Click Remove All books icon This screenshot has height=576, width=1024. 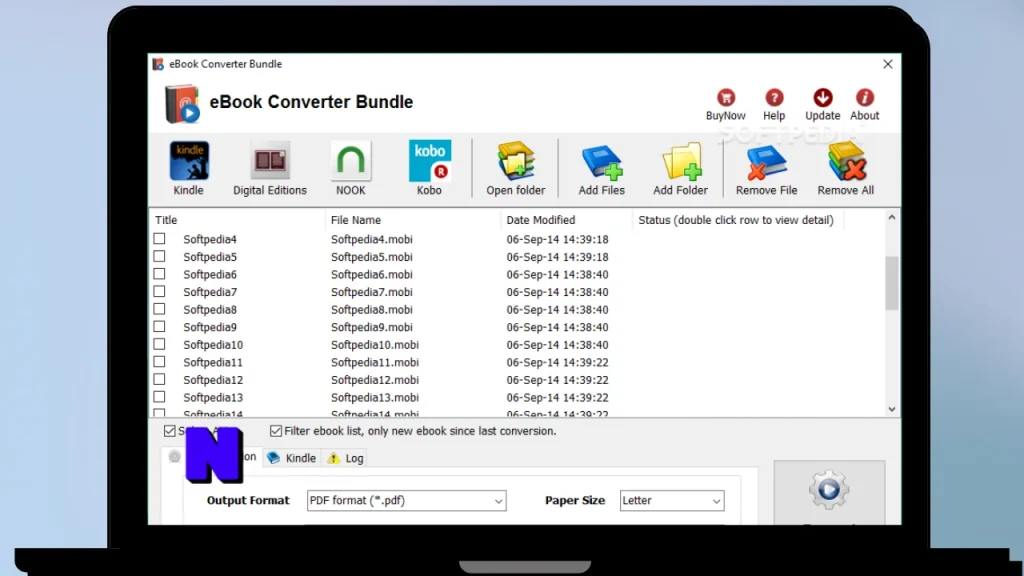(846, 161)
